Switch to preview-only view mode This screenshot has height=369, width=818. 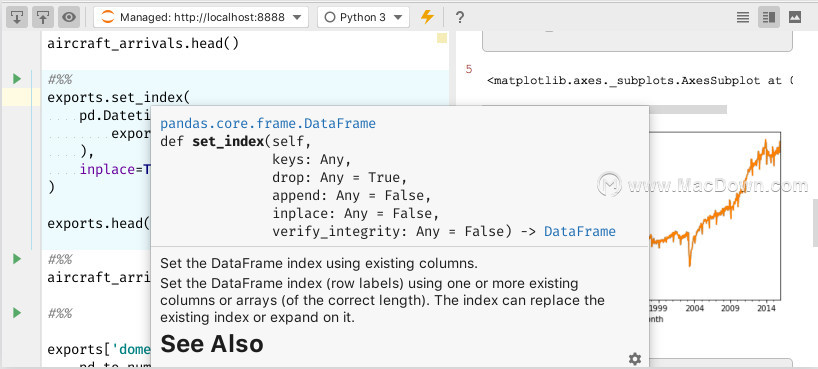tap(795, 17)
